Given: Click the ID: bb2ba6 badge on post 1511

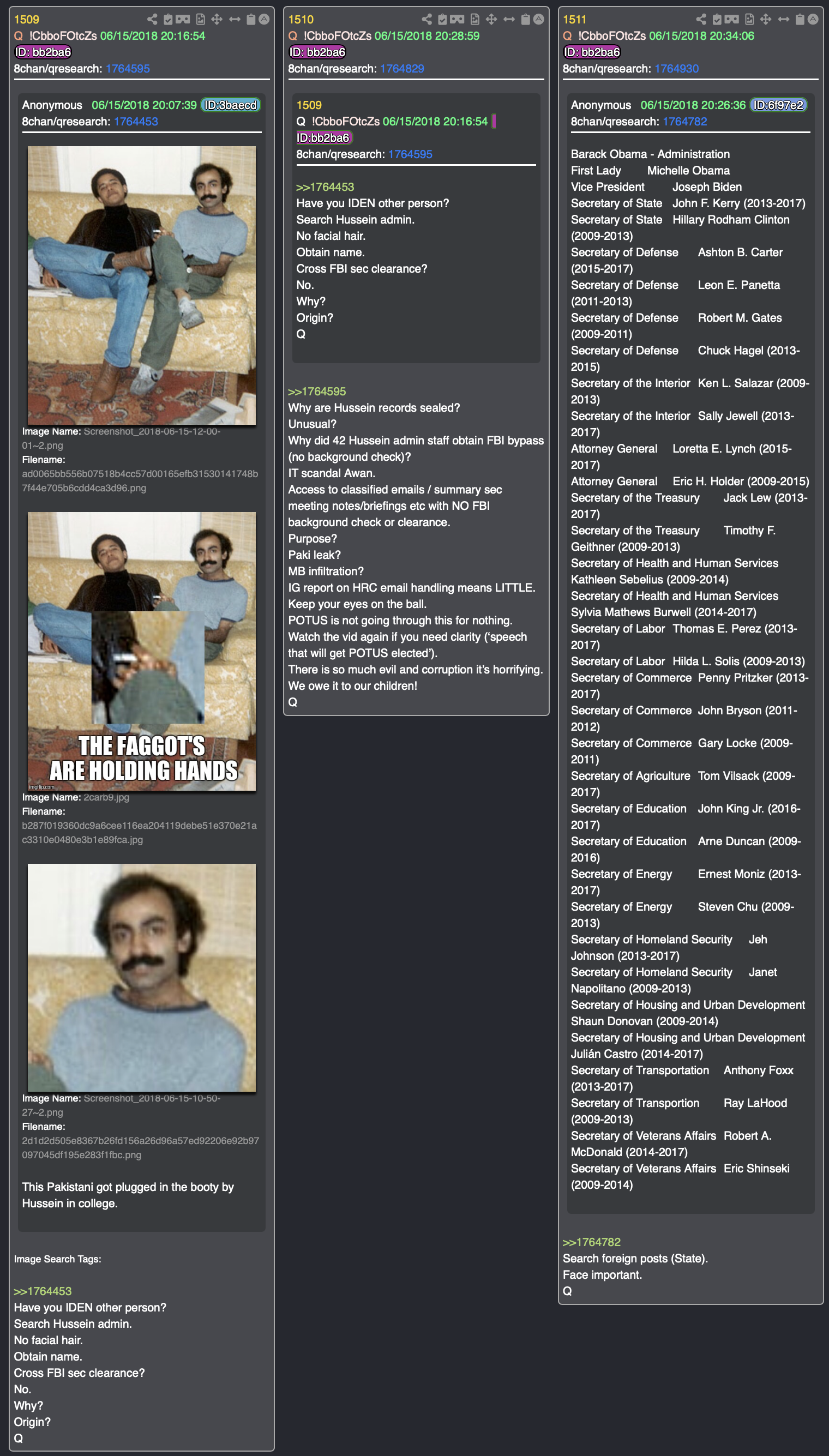Looking at the screenshot, I should [x=592, y=52].
